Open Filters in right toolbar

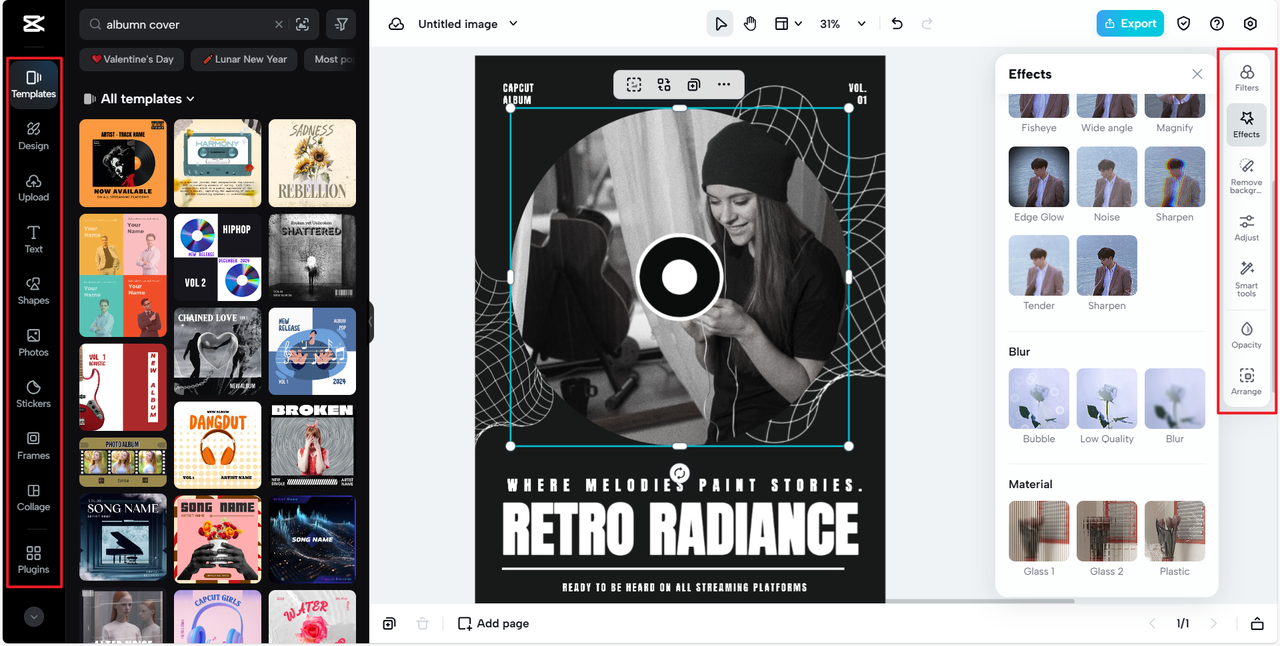coord(1246,78)
